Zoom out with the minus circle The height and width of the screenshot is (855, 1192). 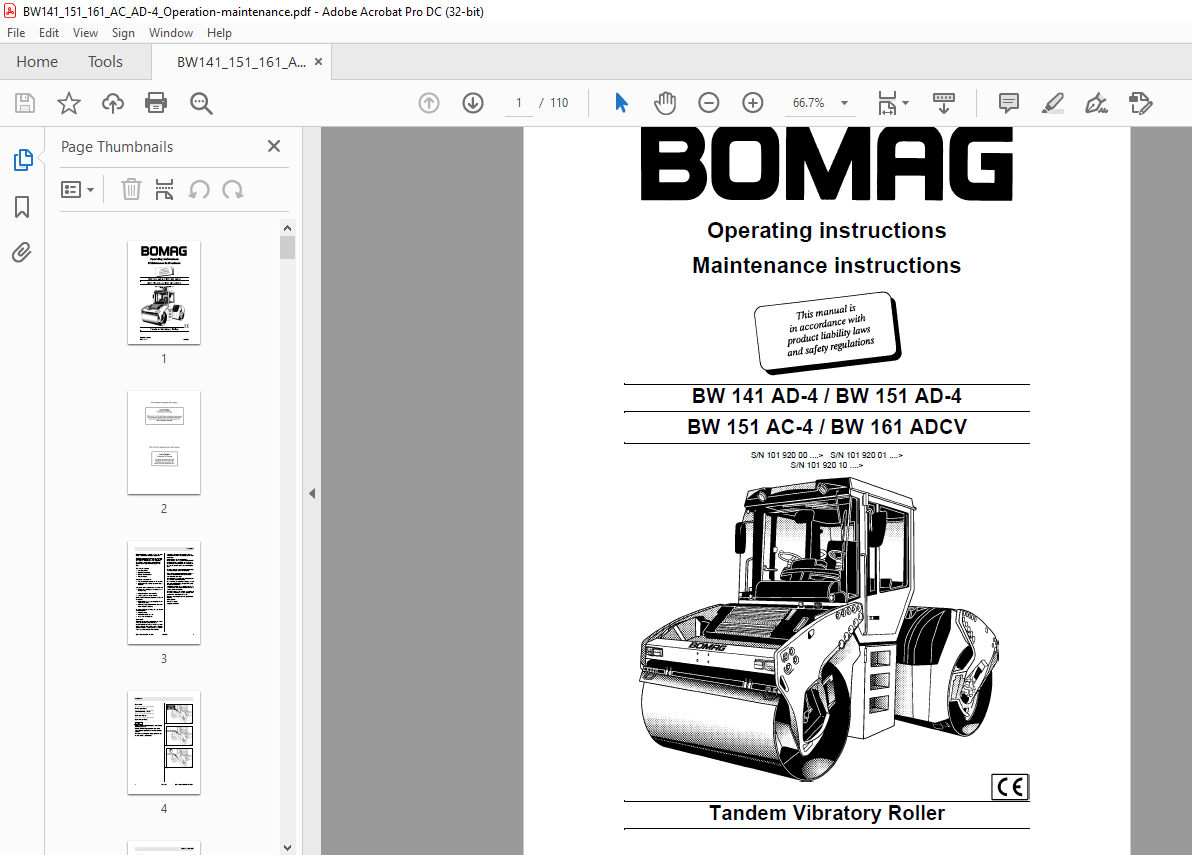pyautogui.click(x=709, y=103)
